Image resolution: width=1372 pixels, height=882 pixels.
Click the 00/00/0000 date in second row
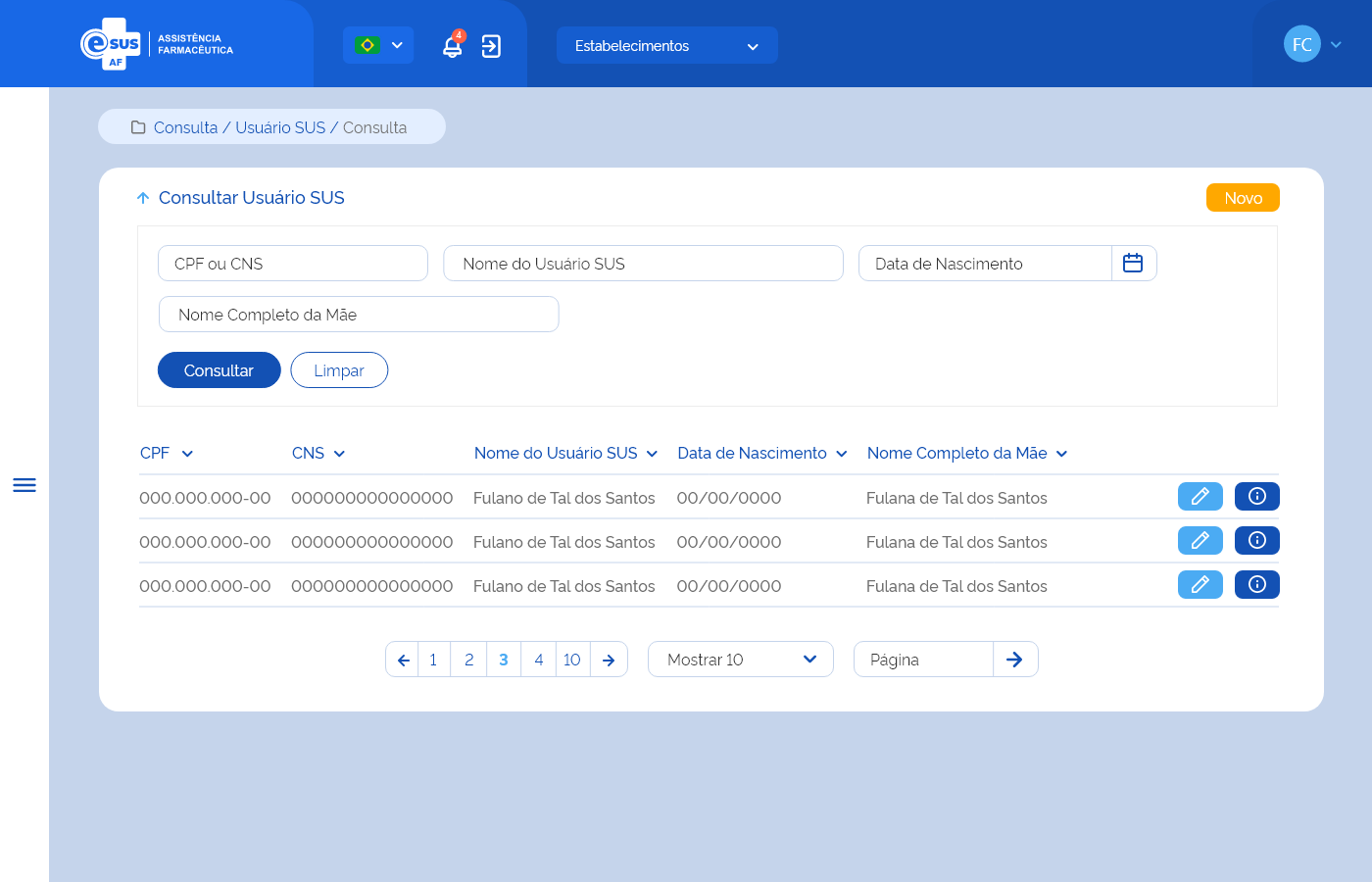(x=729, y=542)
